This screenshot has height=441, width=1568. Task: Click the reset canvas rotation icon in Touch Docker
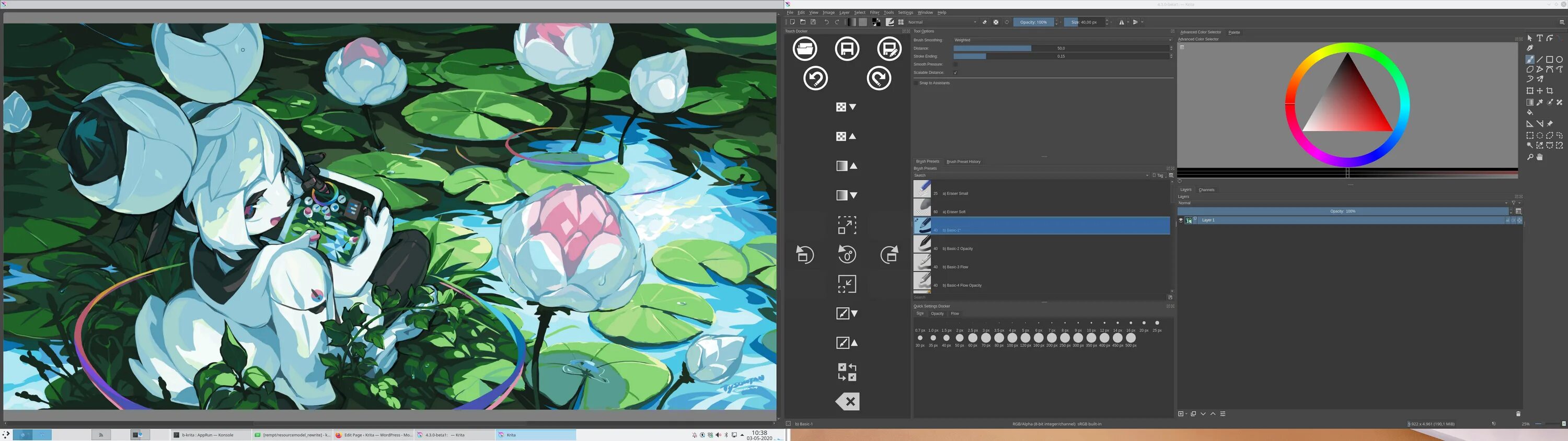pos(847,254)
